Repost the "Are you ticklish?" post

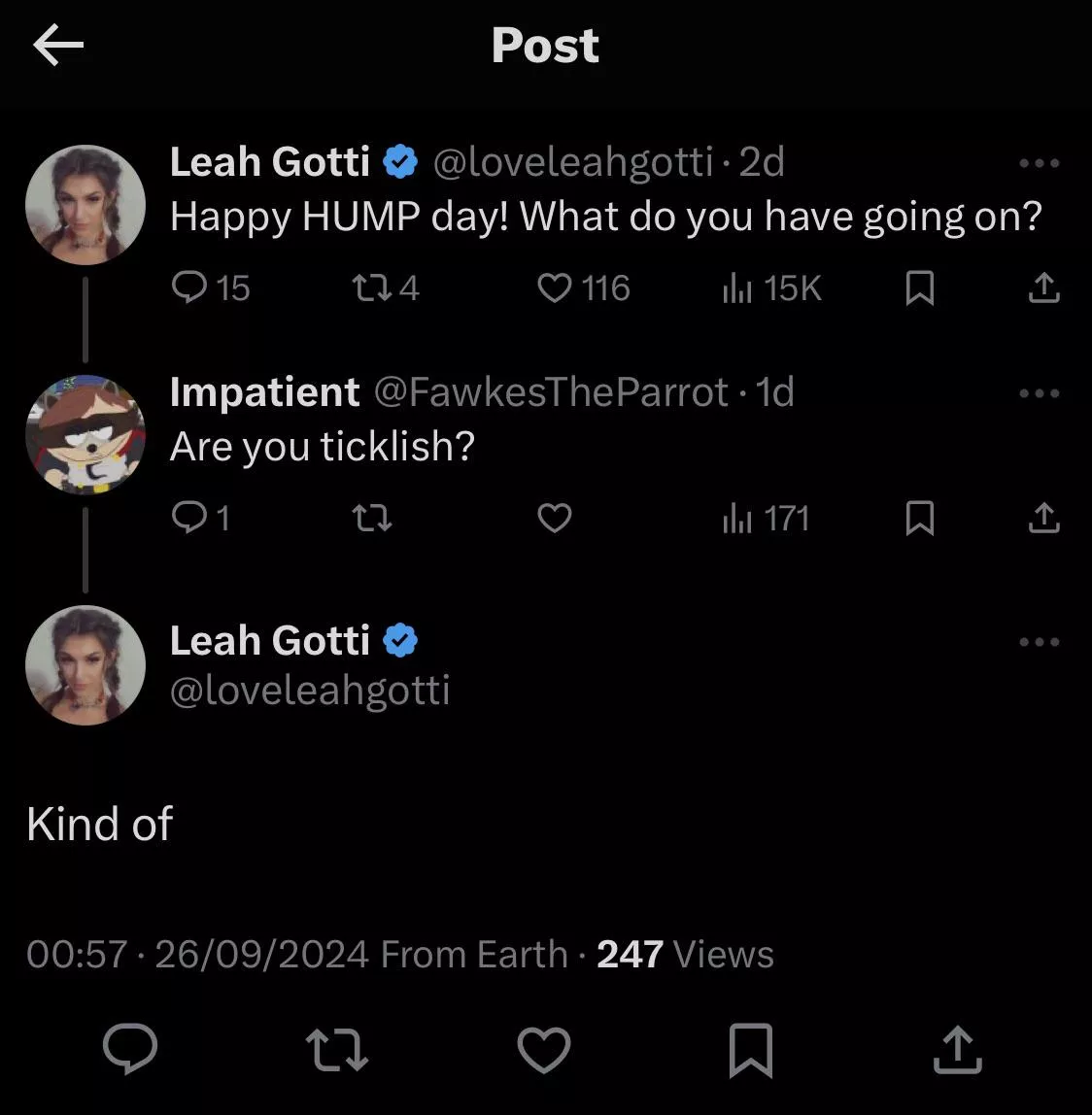(370, 519)
